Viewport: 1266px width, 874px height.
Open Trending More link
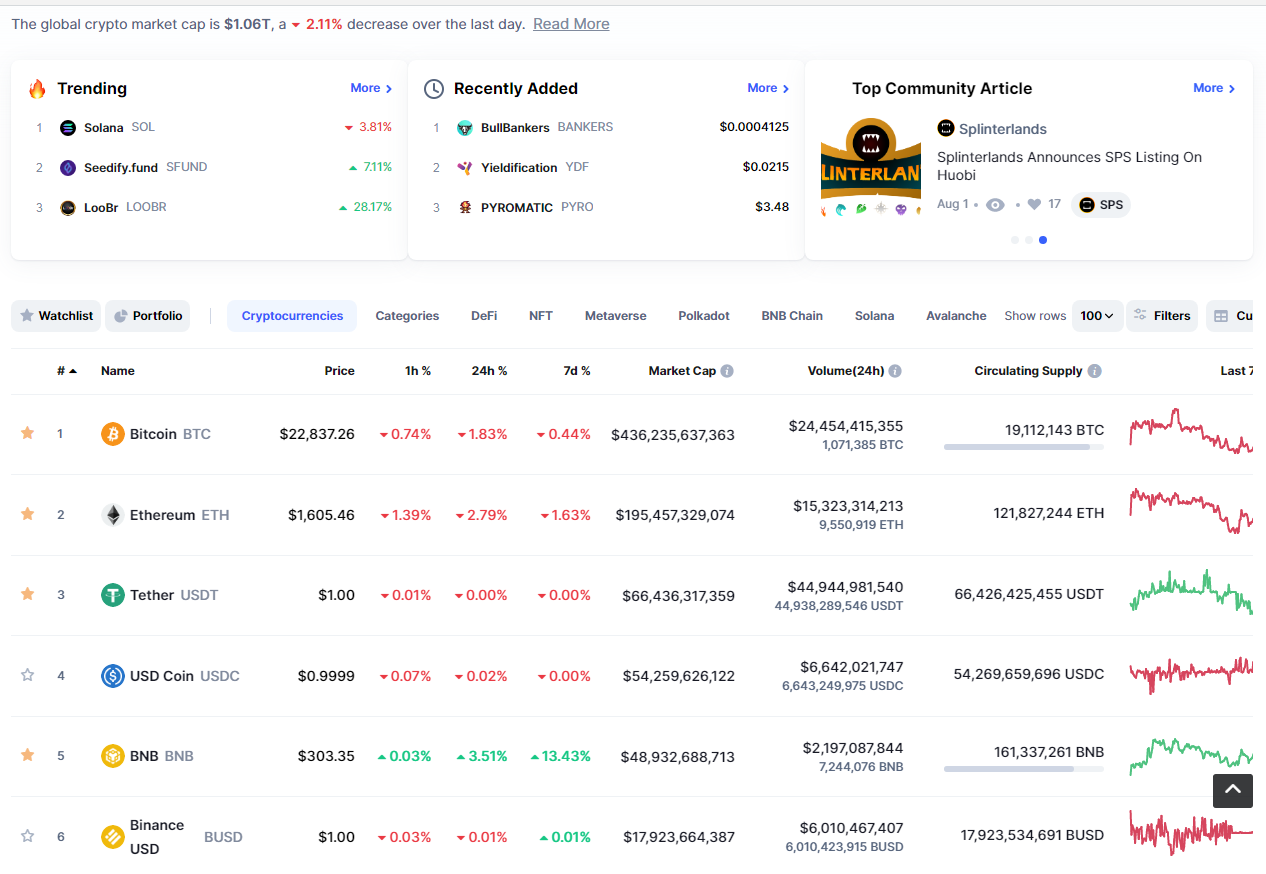pyautogui.click(x=371, y=88)
